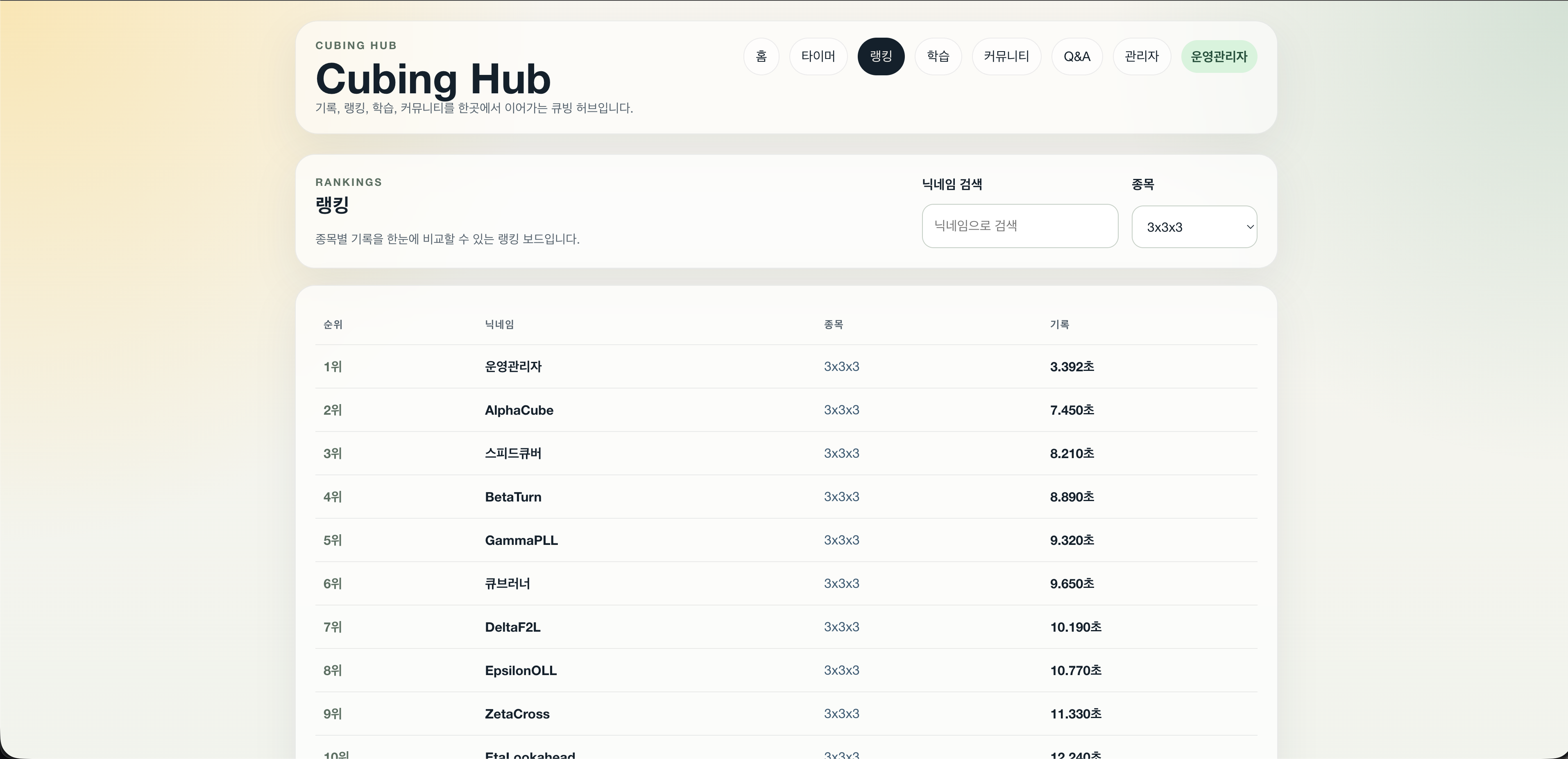
Task: Click the 순위 column header
Action: [332, 324]
